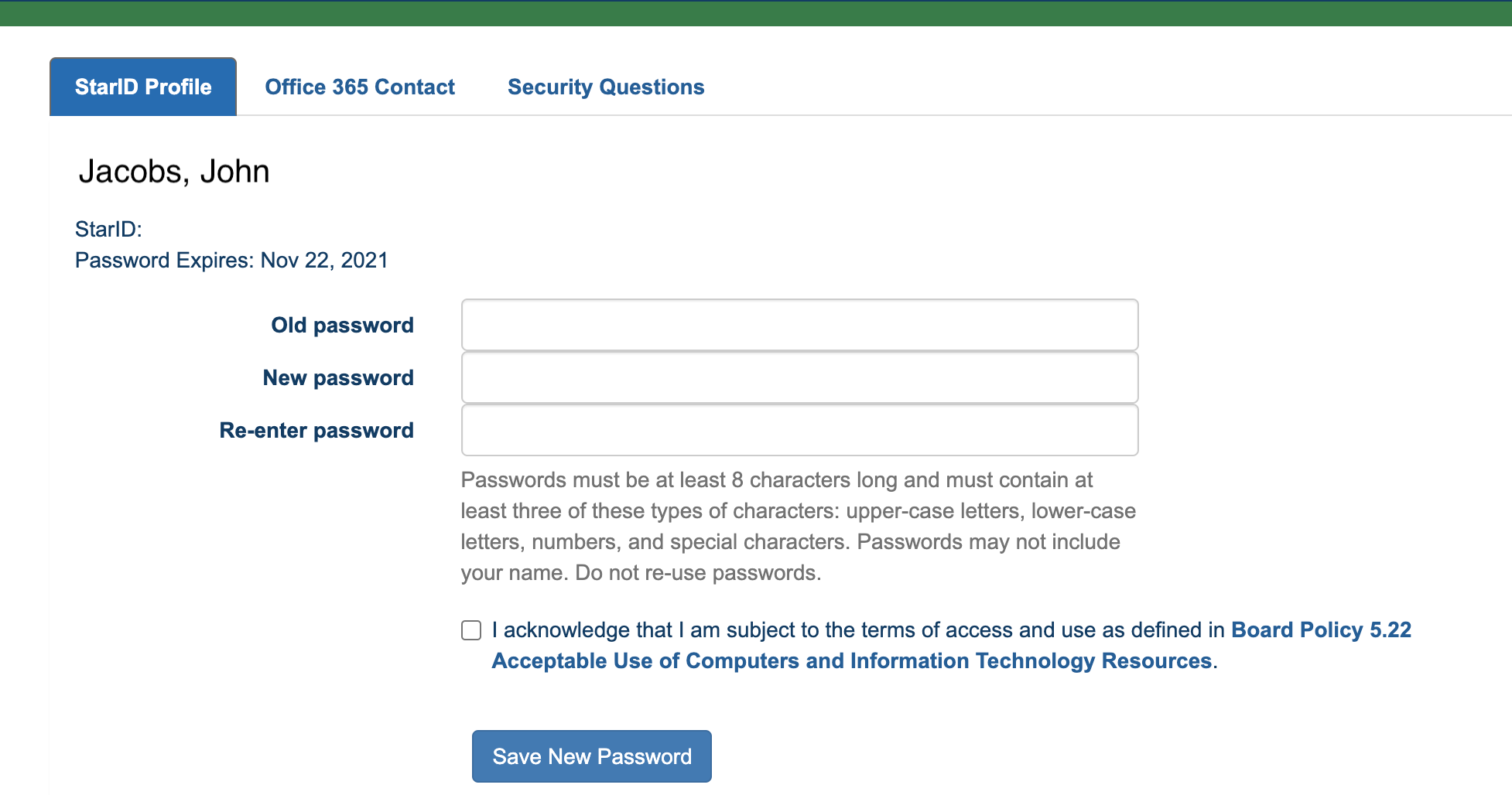Viewport: 1512px width, 795px height.
Task: Focus the Old password input field
Action: pos(799,325)
